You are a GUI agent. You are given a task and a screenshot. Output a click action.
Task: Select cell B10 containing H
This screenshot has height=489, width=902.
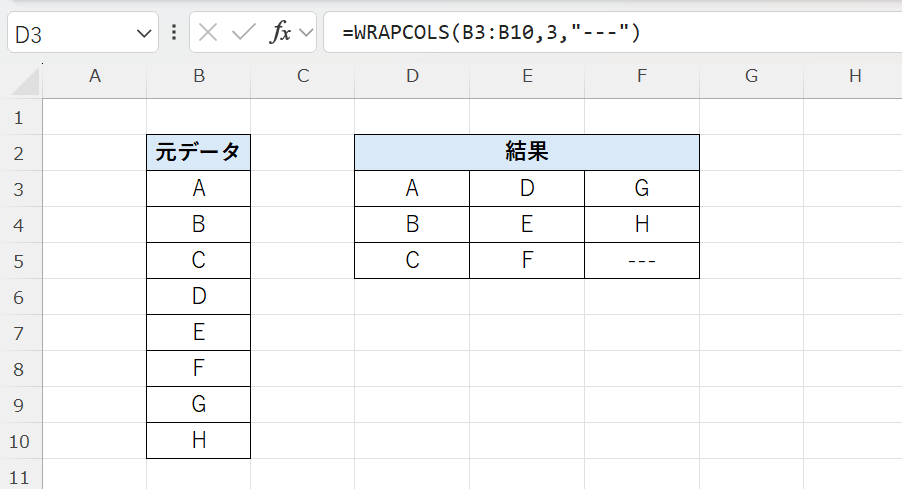(198, 441)
